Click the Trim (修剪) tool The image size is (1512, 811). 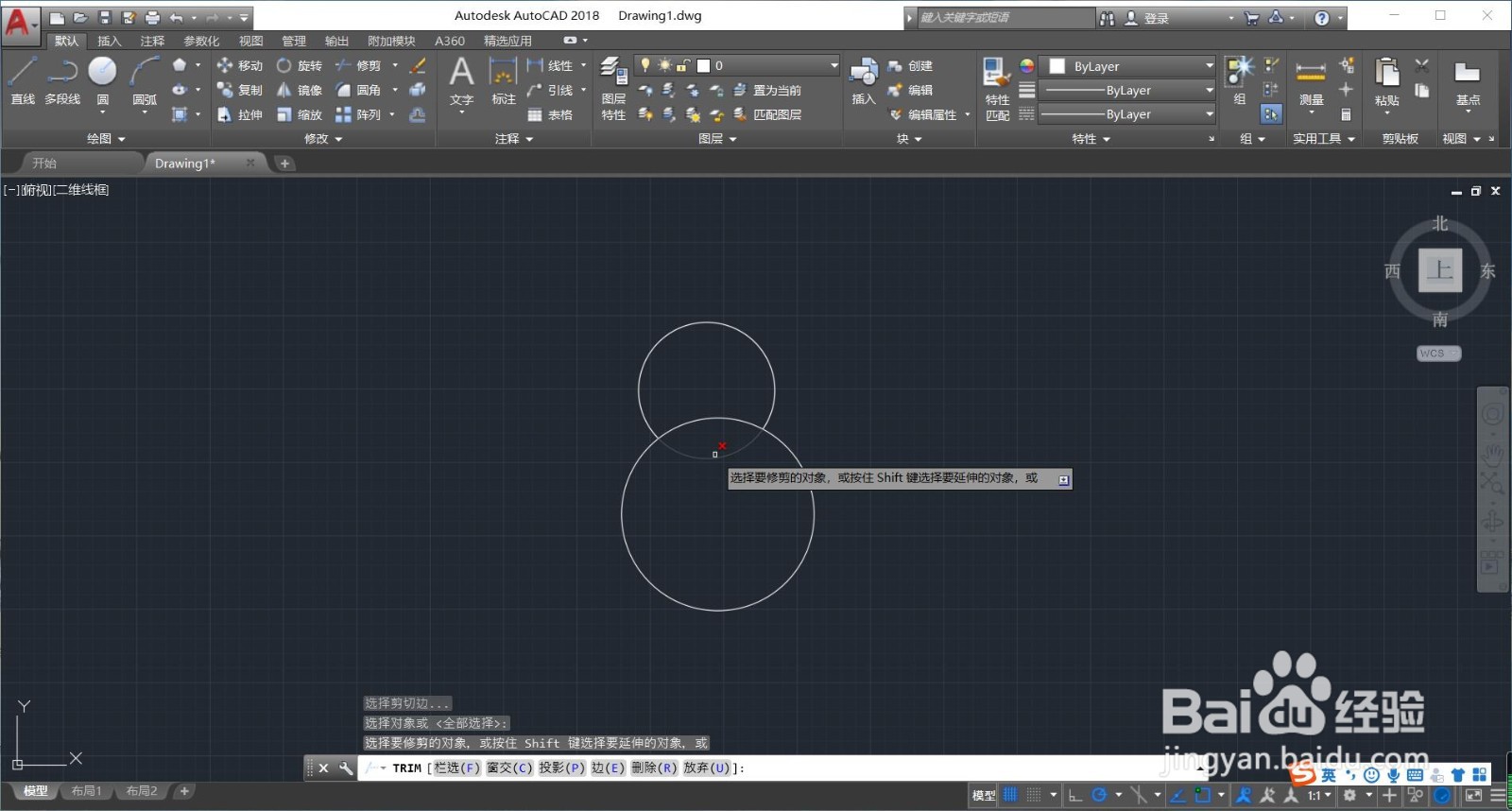click(x=357, y=65)
